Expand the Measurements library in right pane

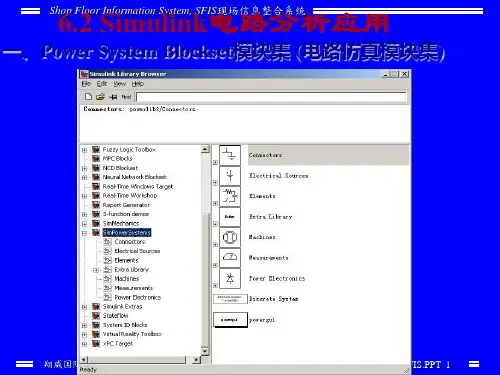point(215,265)
